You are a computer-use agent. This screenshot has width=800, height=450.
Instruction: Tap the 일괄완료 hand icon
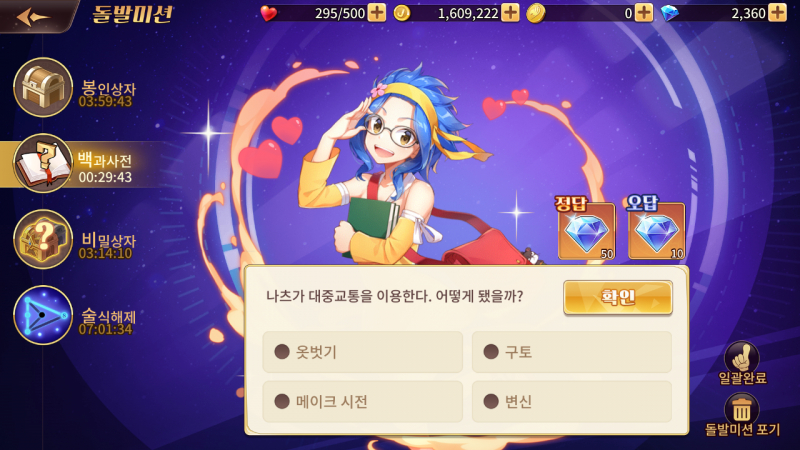tap(742, 357)
